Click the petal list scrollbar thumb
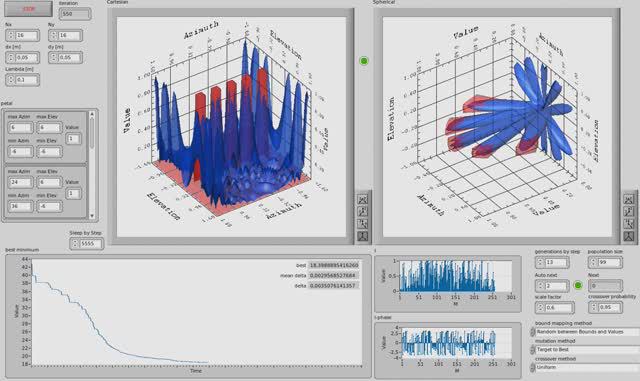 point(92,133)
